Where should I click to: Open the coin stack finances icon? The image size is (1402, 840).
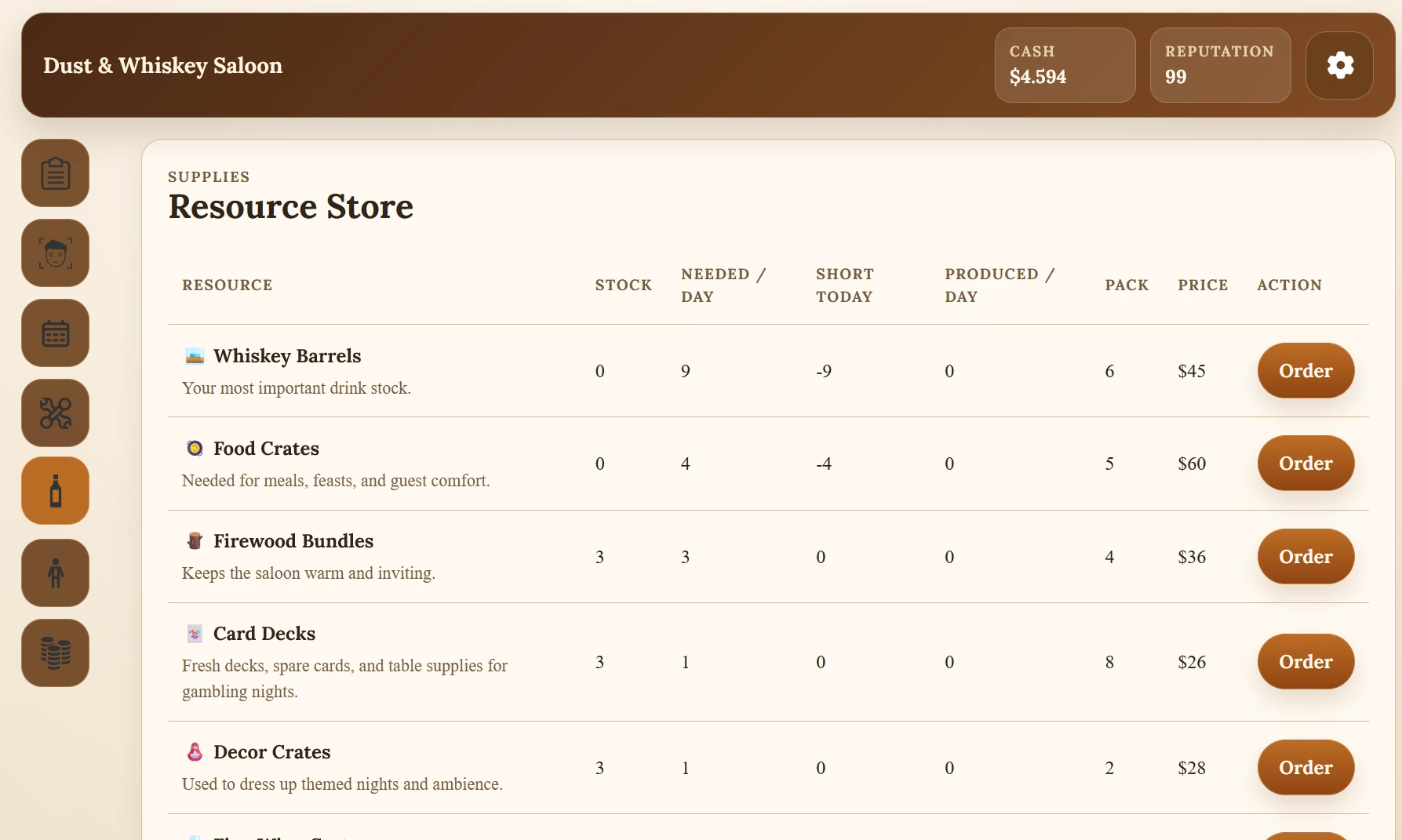55,653
